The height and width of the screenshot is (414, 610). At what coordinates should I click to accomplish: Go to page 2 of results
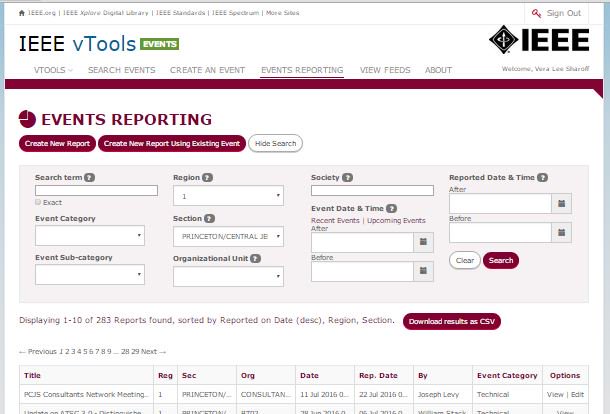(x=67, y=351)
